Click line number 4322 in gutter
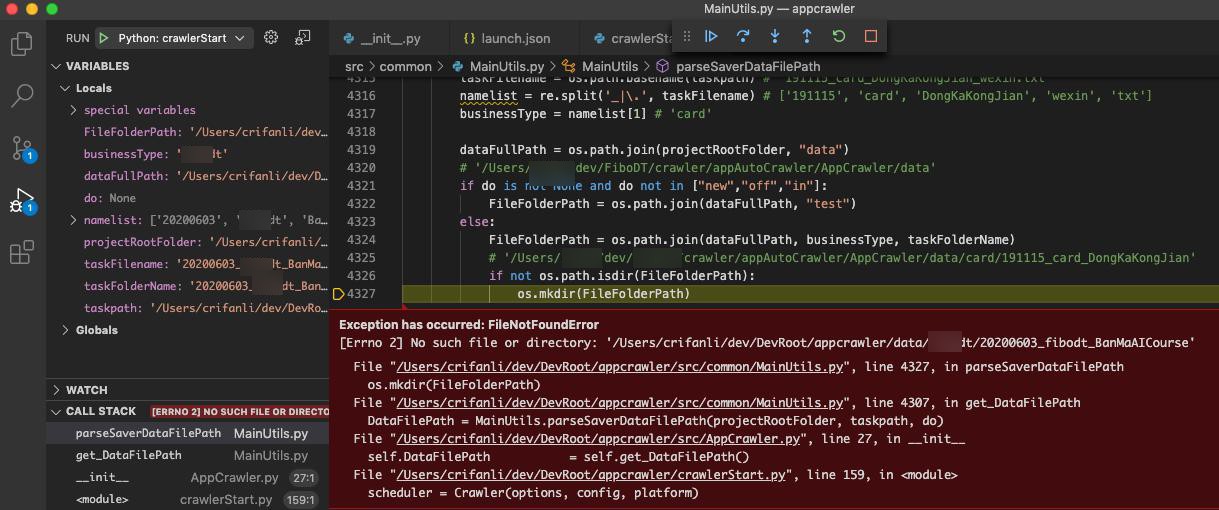1219x510 pixels. point(360,204)
